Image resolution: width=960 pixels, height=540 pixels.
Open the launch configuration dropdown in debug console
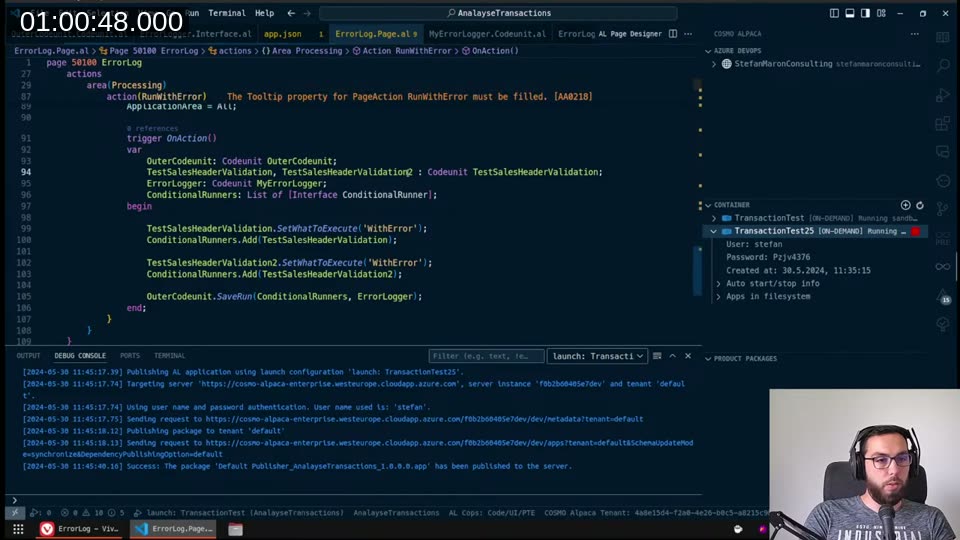point(596,356)
